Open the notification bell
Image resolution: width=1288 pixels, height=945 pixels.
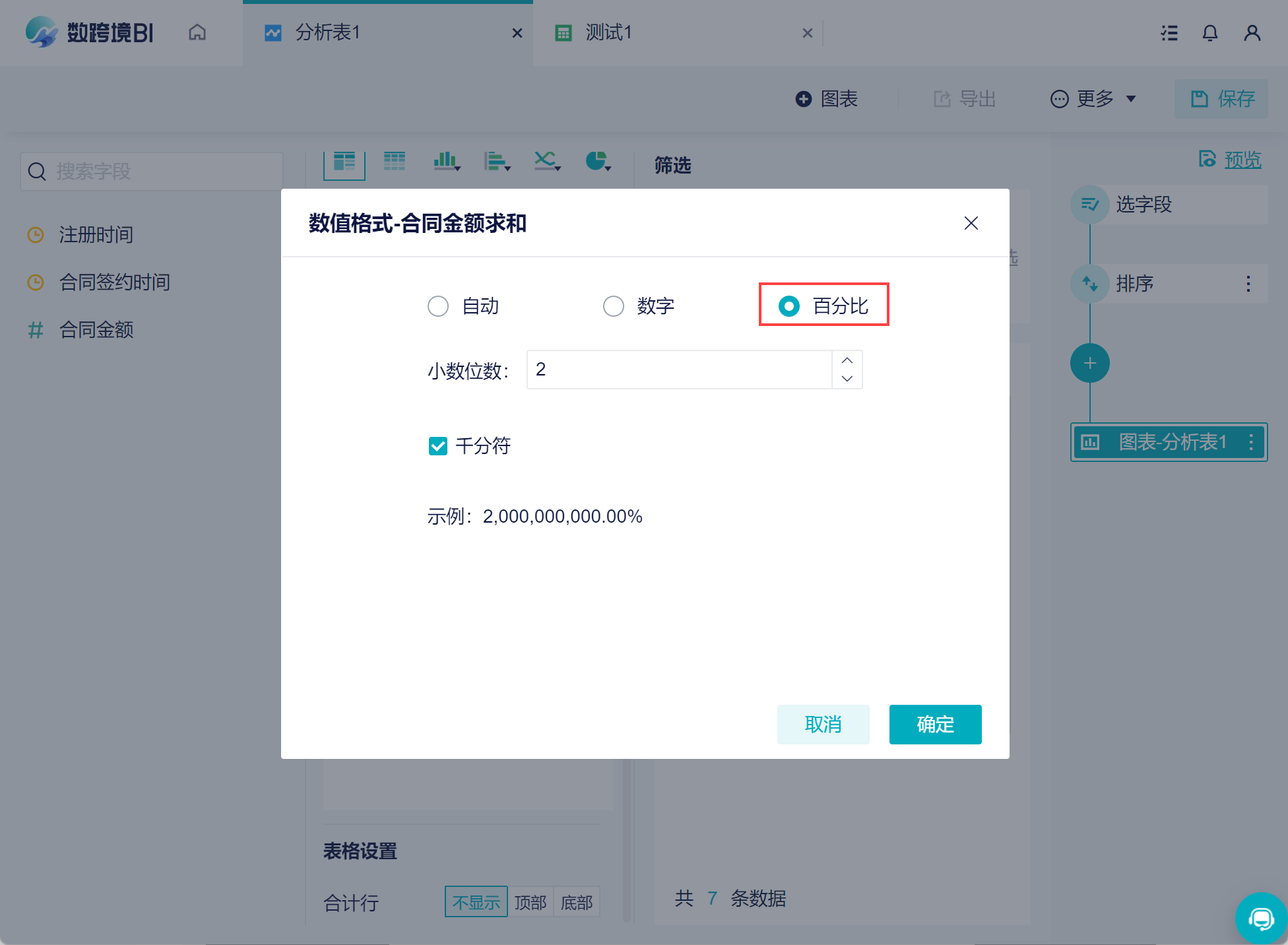(1209, 33)
